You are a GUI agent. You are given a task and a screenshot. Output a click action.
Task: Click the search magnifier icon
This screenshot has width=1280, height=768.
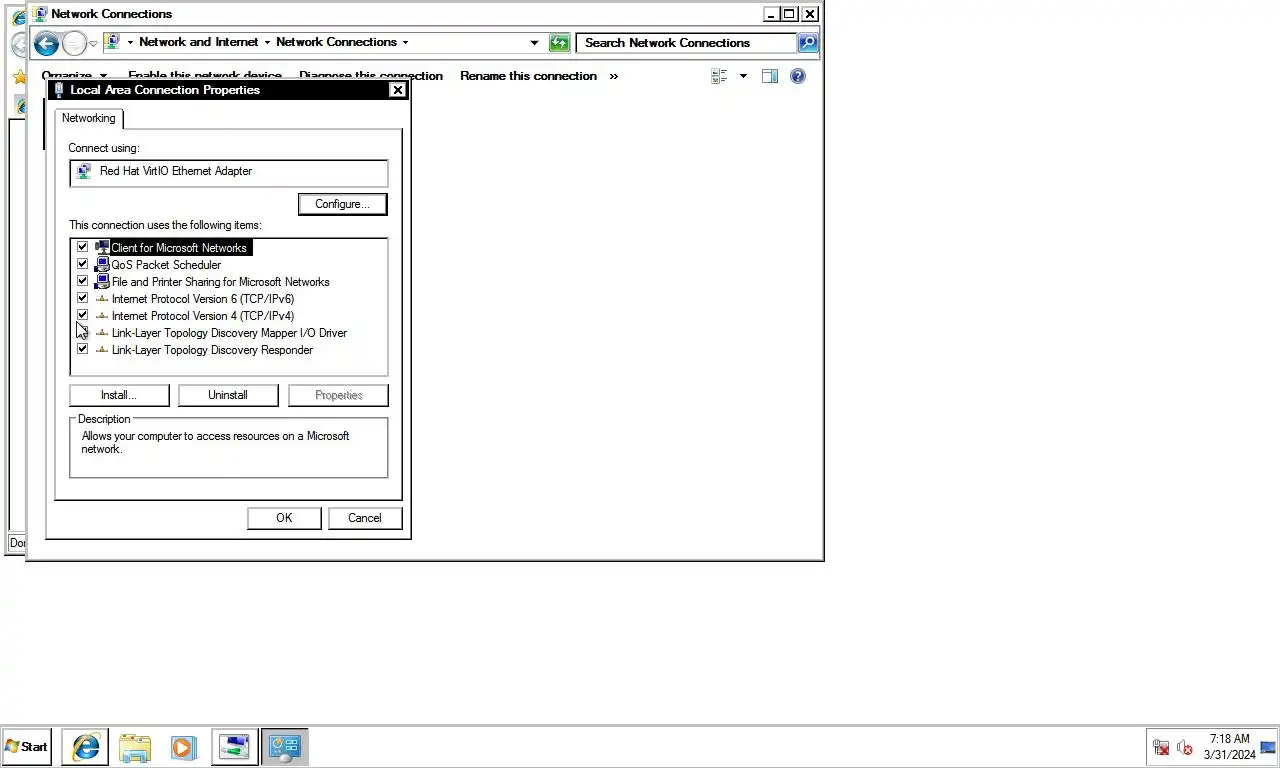[x=808, y=43]
